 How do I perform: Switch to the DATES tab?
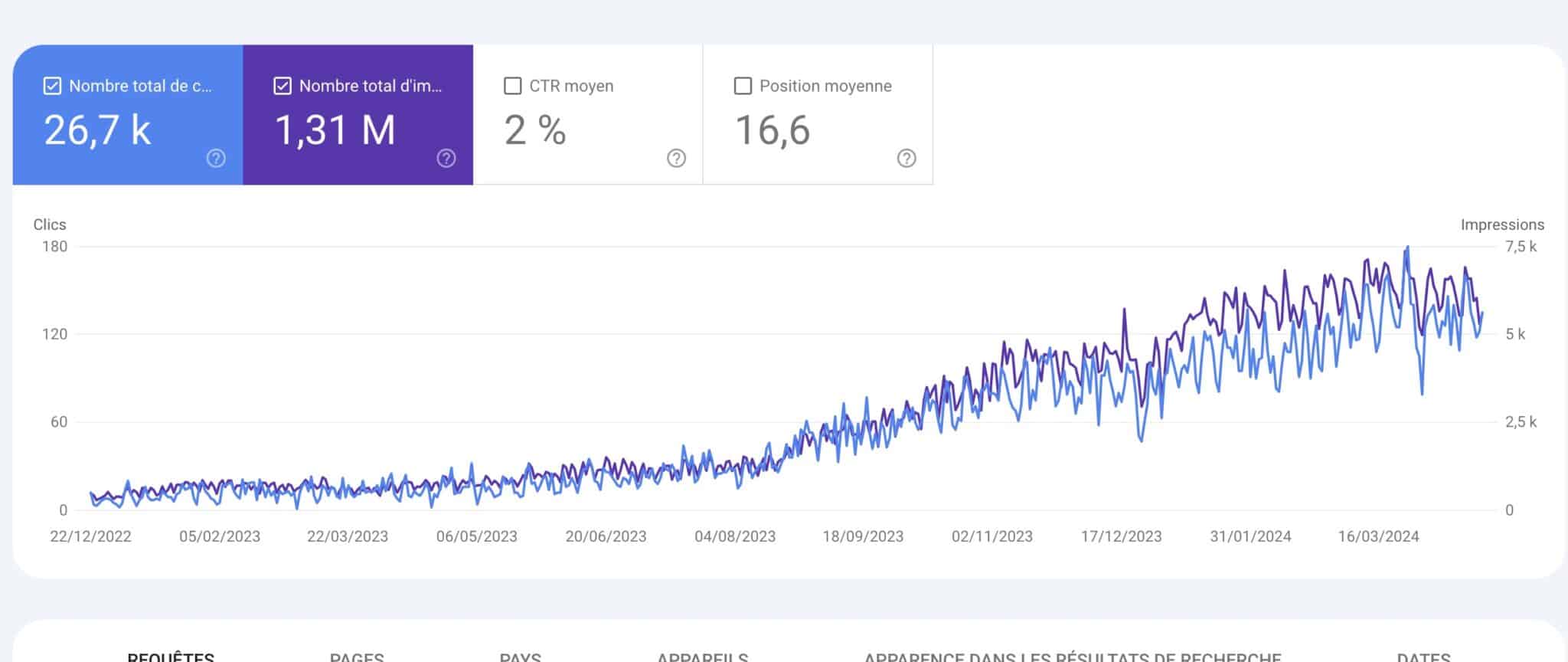pyautogui.click(x=1423, y=657)
